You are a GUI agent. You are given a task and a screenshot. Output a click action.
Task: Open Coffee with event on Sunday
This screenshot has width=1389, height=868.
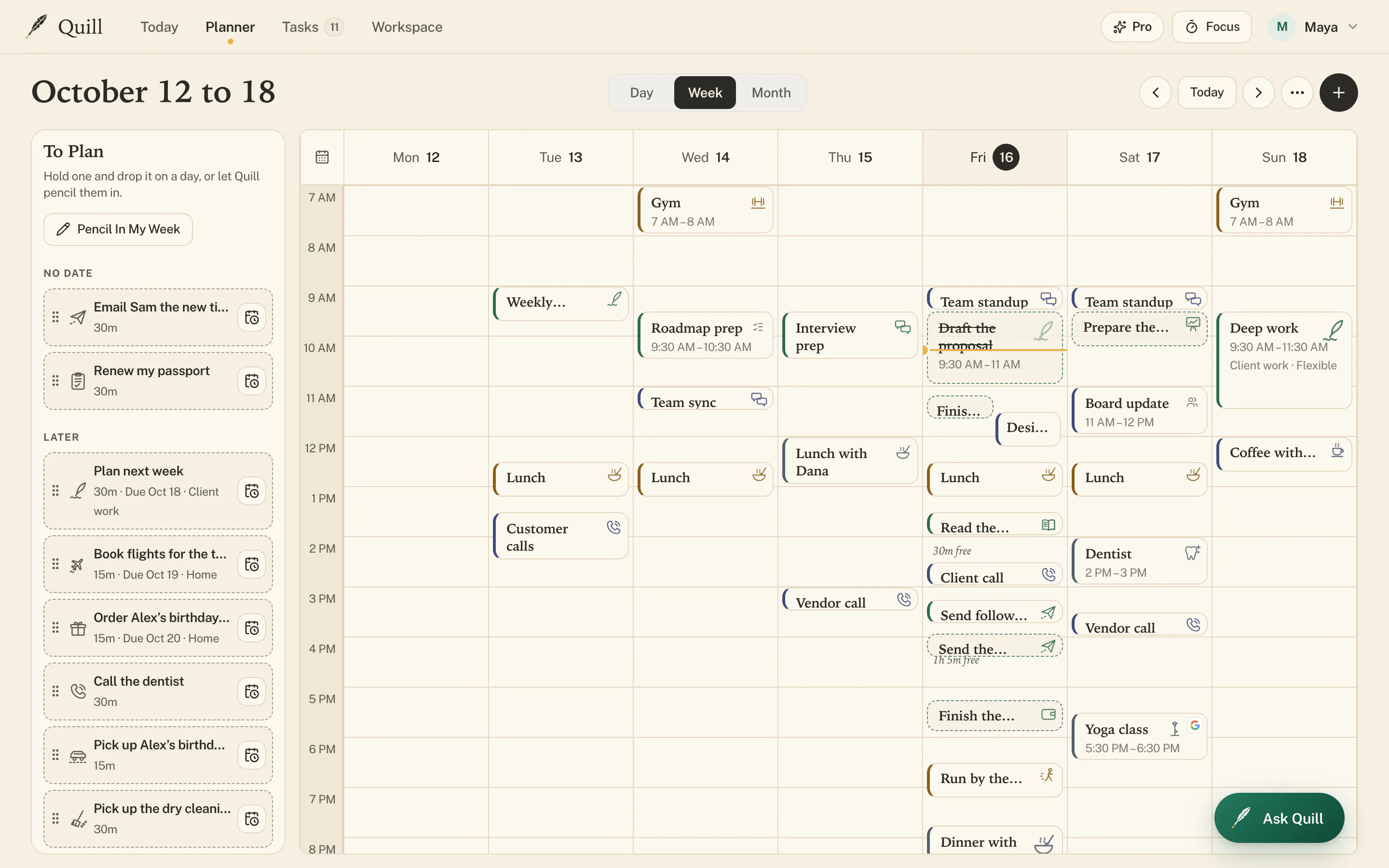tap(1284, 453)
